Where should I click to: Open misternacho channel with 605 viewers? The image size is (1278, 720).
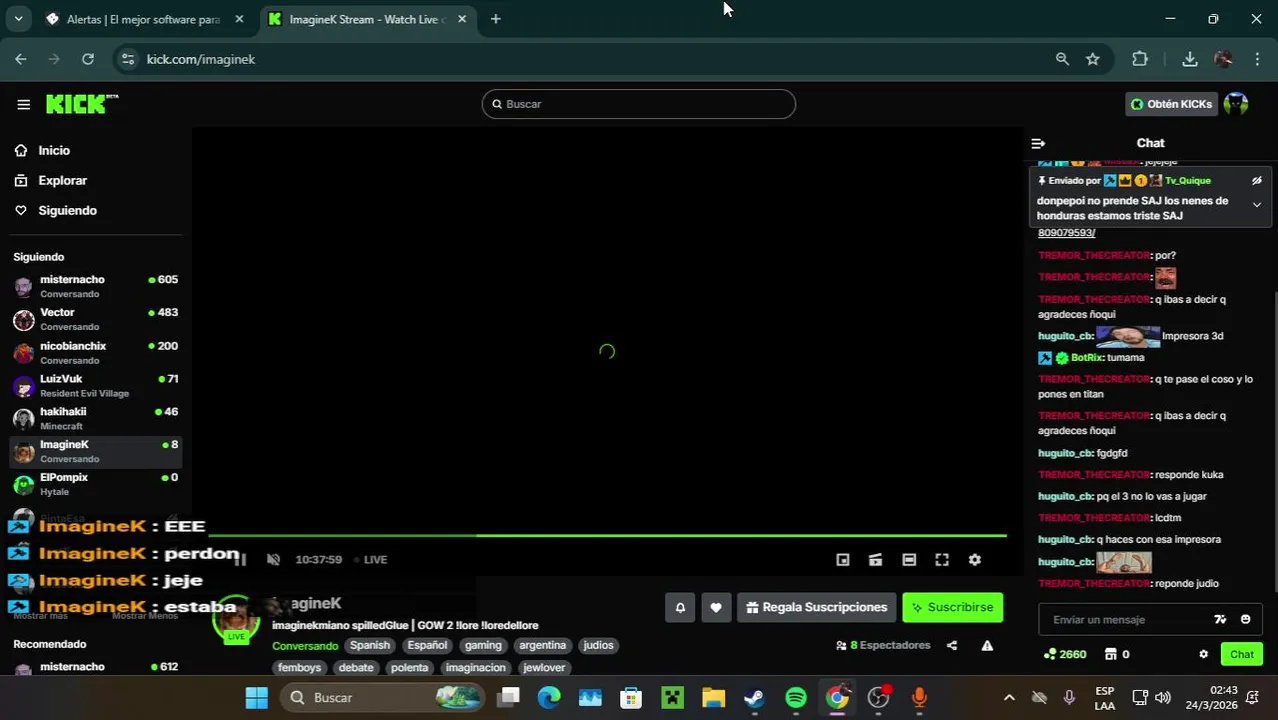pyautogui.click(x=95, y=286)
